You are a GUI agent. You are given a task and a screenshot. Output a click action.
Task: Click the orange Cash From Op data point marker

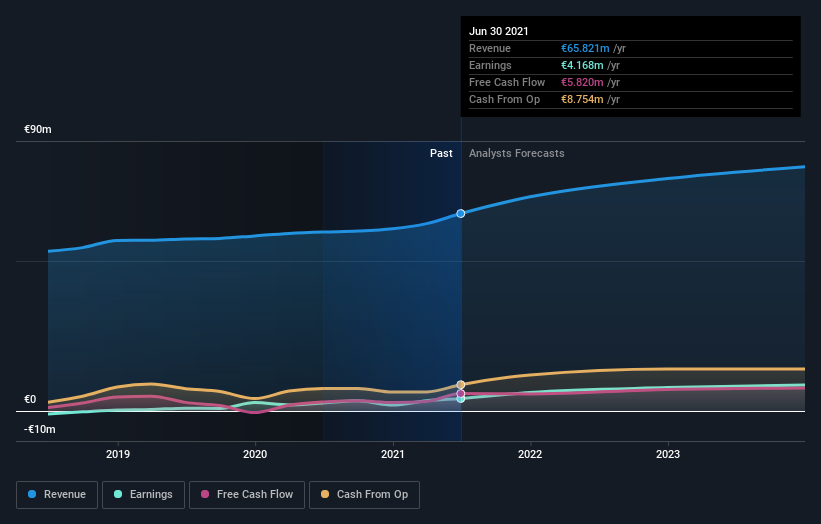461,385
